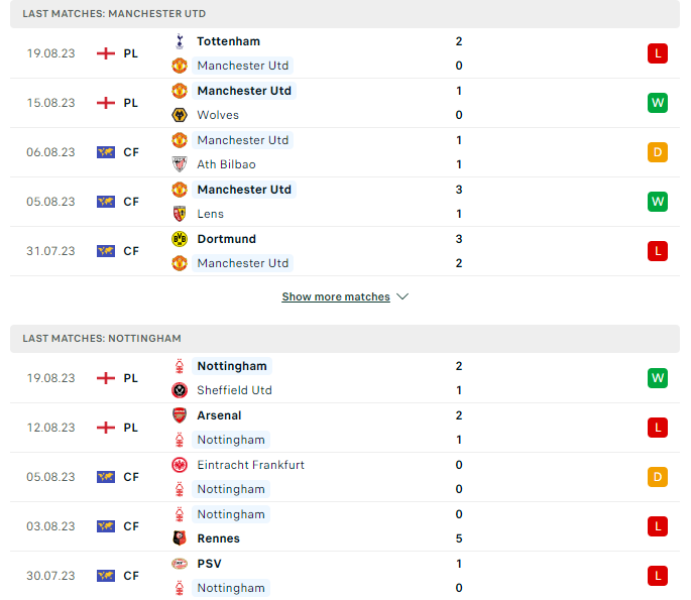Image resolution: width=691 pixels, height=600 pixels.
Task: Click the green W badge for Sheffield Utd match
Action: 657,378
